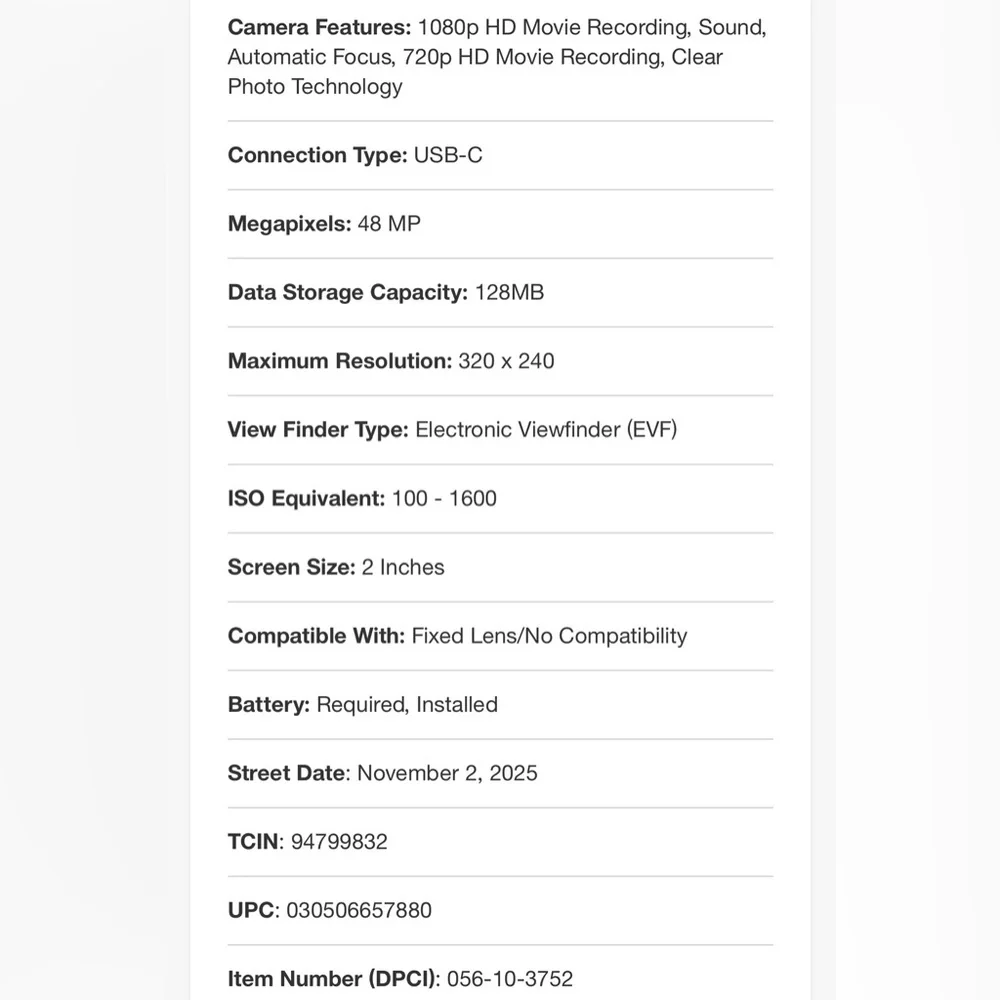This screenshot has width=1000, height=1000.
Task: Click the bold Street Date label
Action: tap(286, 773)
